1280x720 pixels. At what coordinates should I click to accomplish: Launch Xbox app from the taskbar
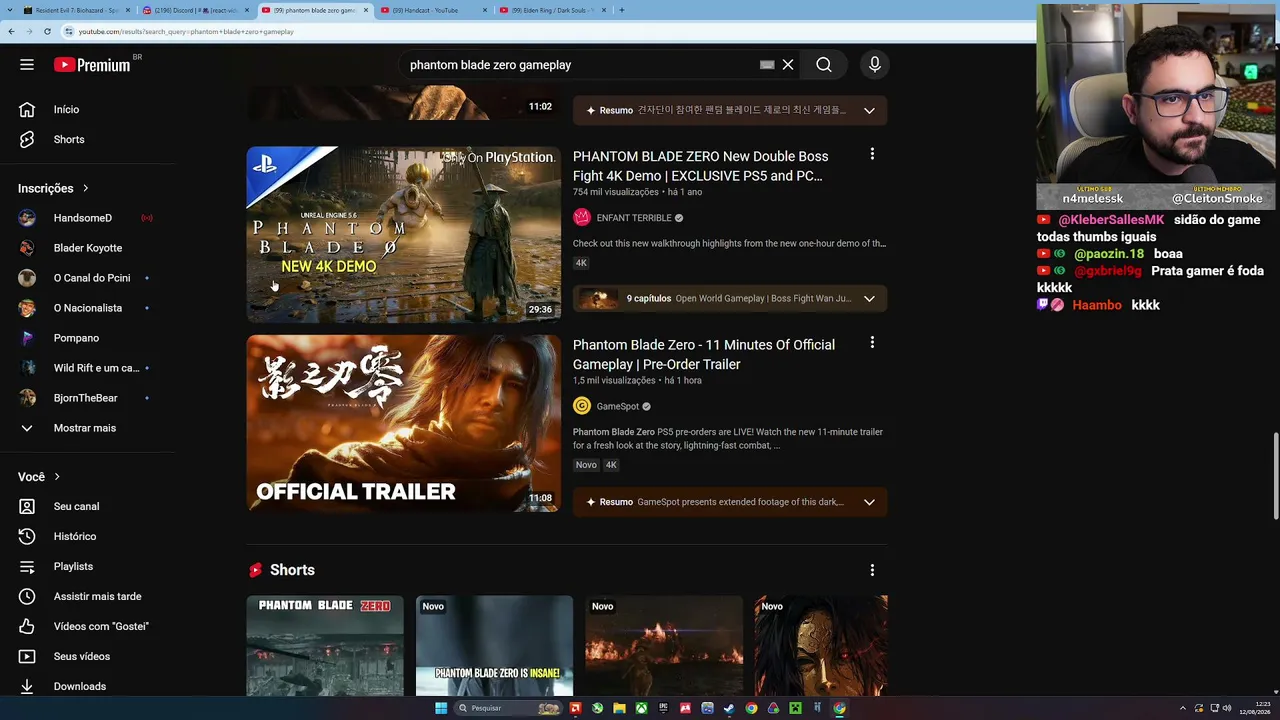click(641, 708)
